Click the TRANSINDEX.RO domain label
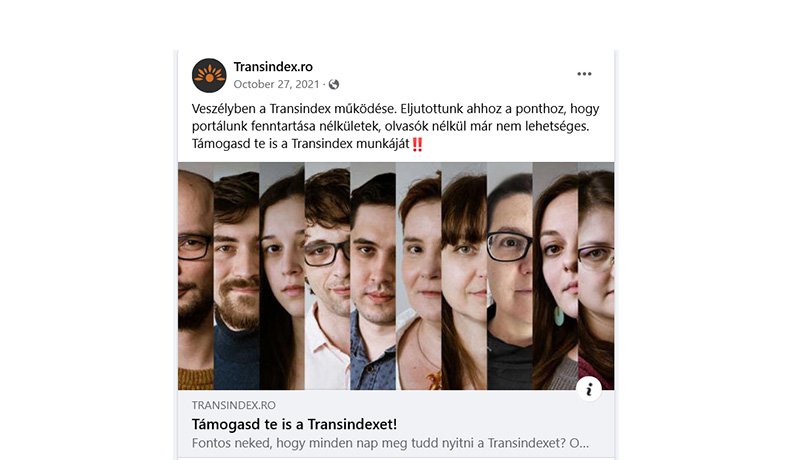The height and width of the screenshot is (460, 800). (234, 405)
